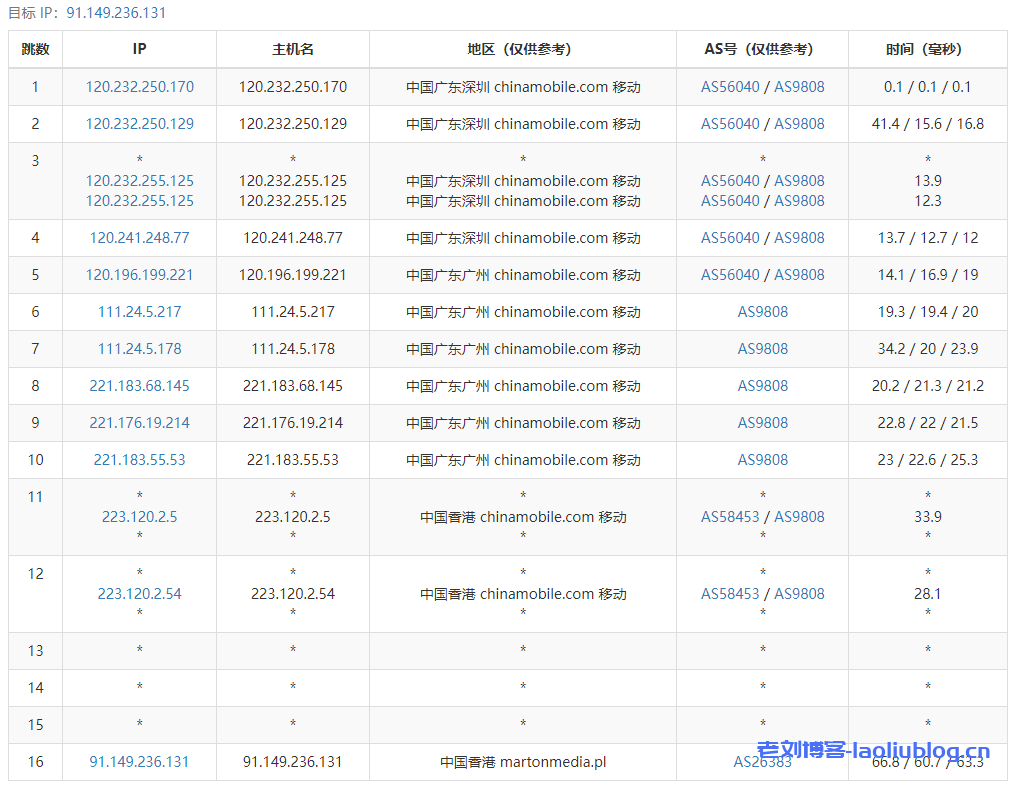Click the hop 5 IP 120.196.199.221
This screenshot has height=788, width=1016.
coord(139,274)
